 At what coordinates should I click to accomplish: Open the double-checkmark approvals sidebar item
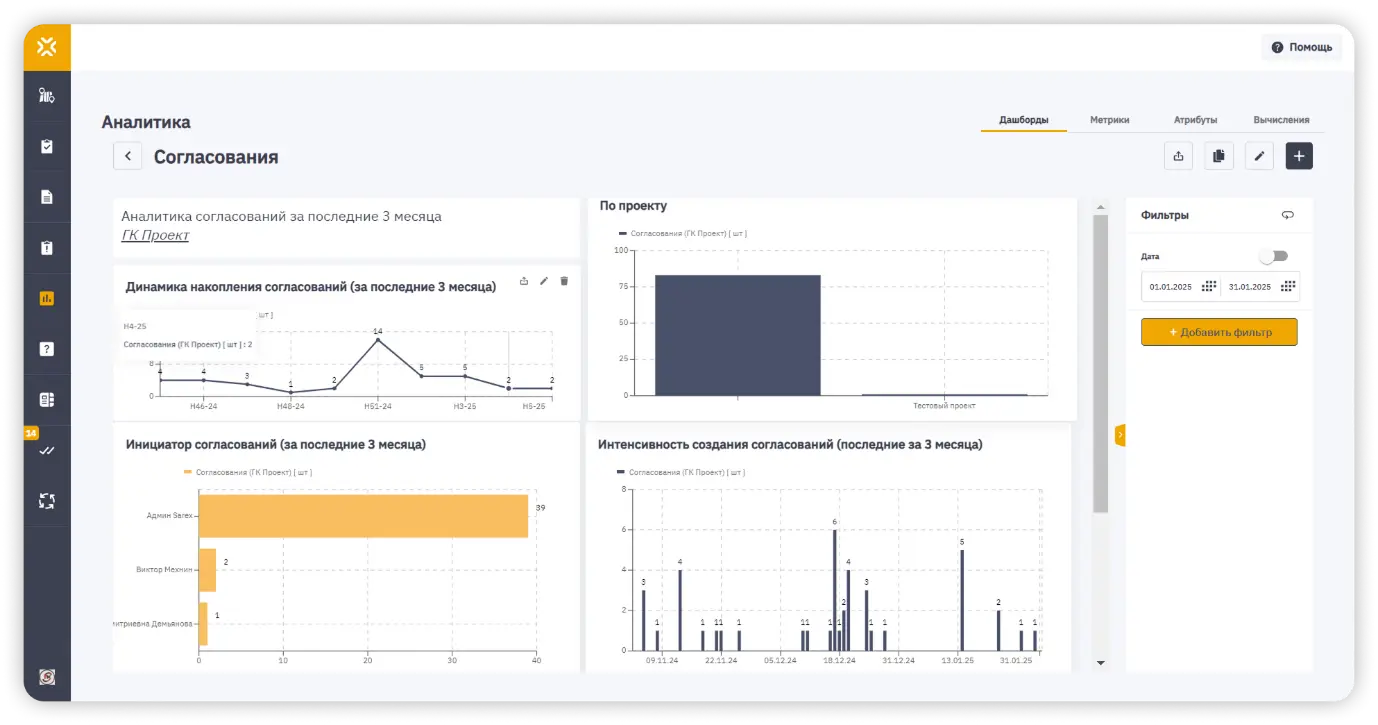point(46,451)
